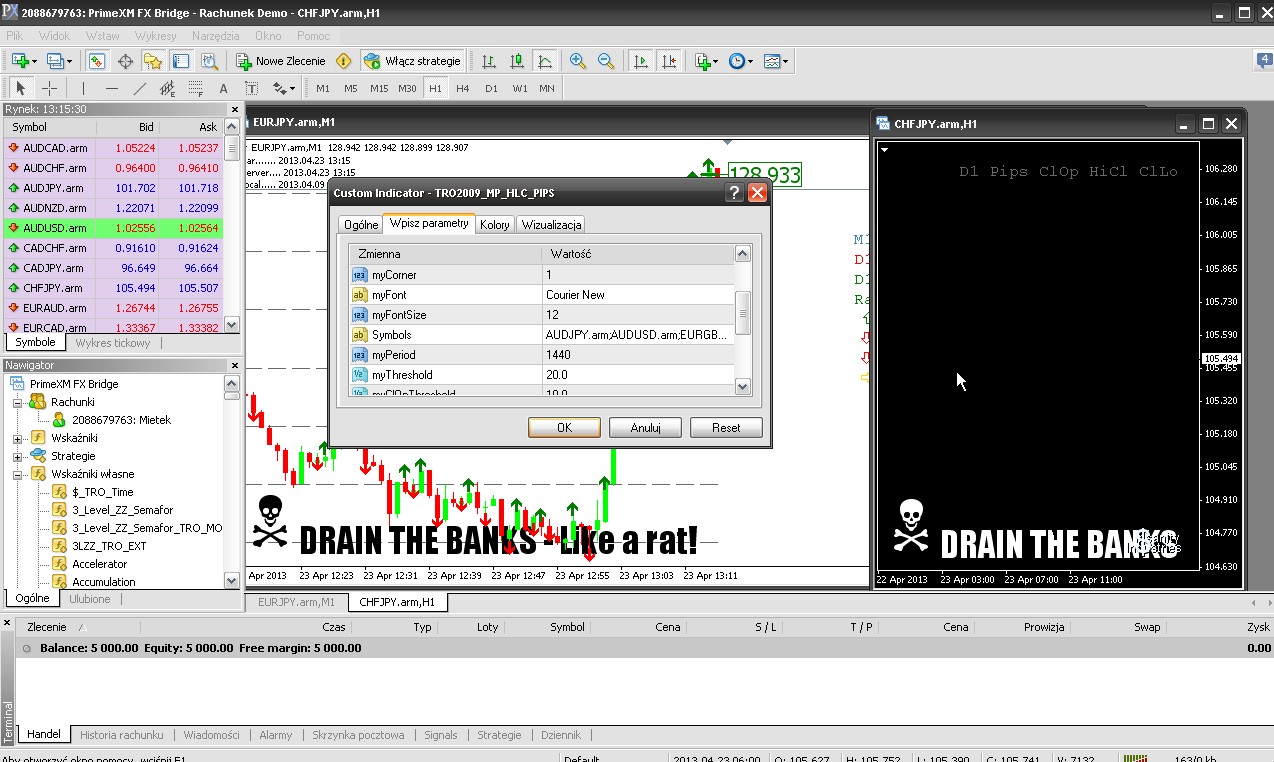Click the Anuluj button

point(646,428)
